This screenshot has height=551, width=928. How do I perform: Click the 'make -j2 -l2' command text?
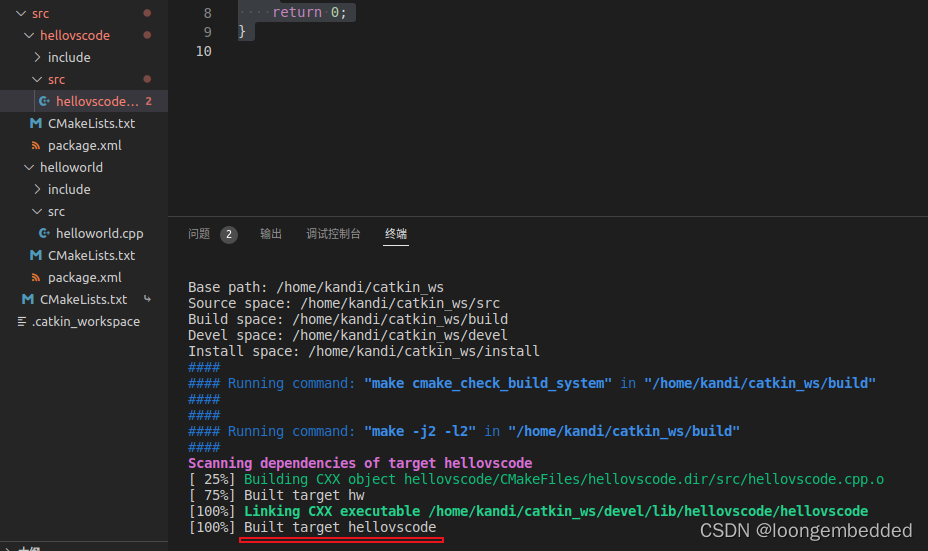[420, 431]
